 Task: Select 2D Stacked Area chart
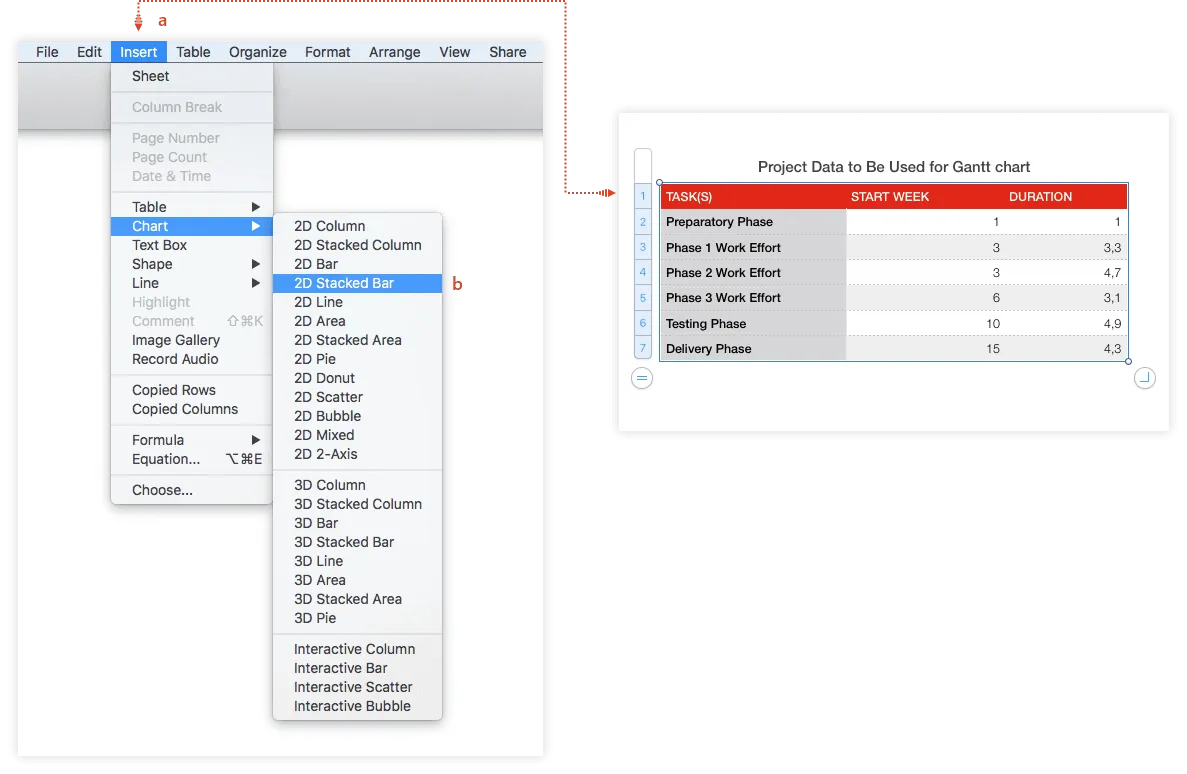coord(357,340)
